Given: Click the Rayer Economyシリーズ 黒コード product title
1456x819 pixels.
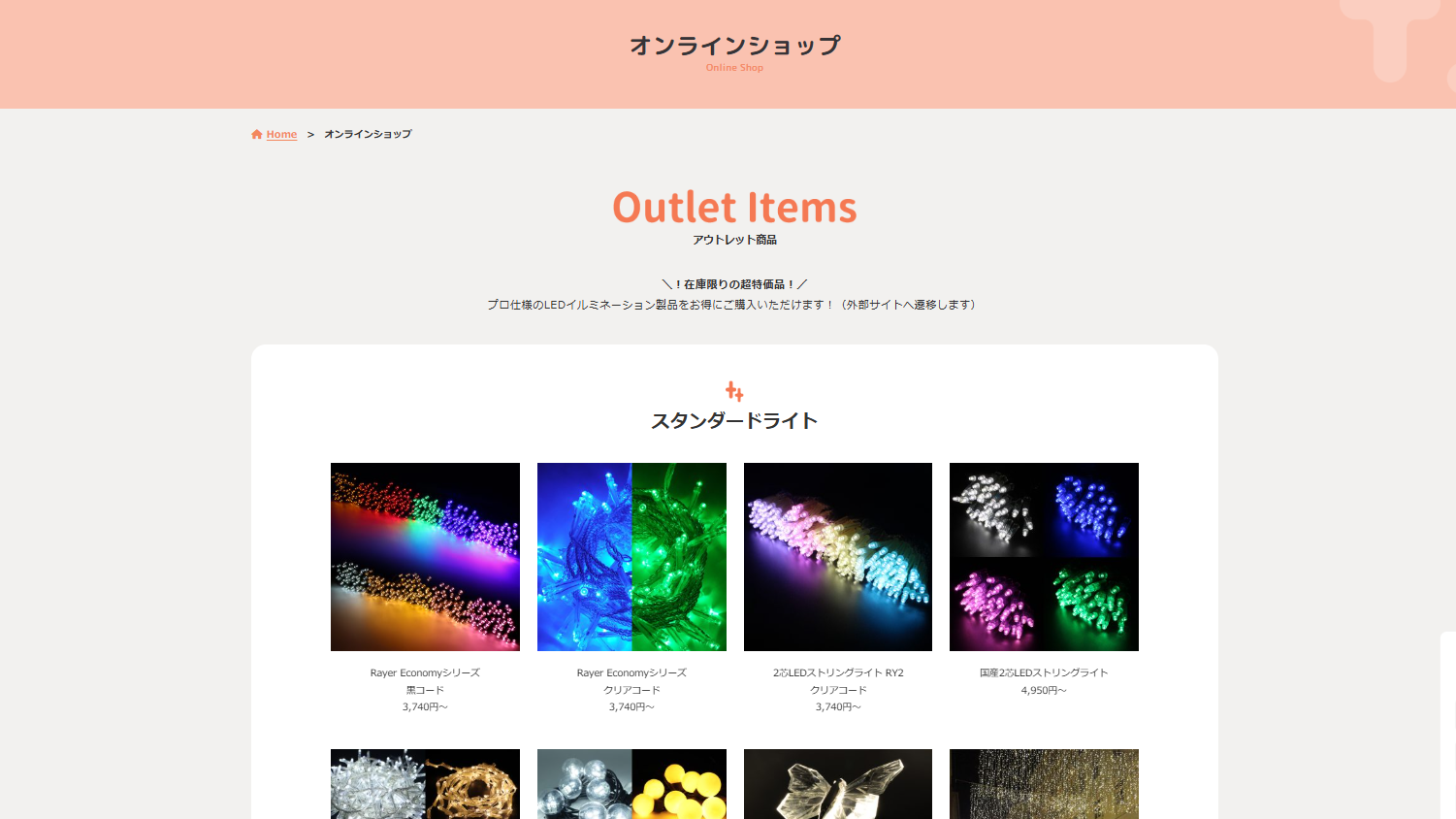Looking at the screenshot, I should click(425, 681).
